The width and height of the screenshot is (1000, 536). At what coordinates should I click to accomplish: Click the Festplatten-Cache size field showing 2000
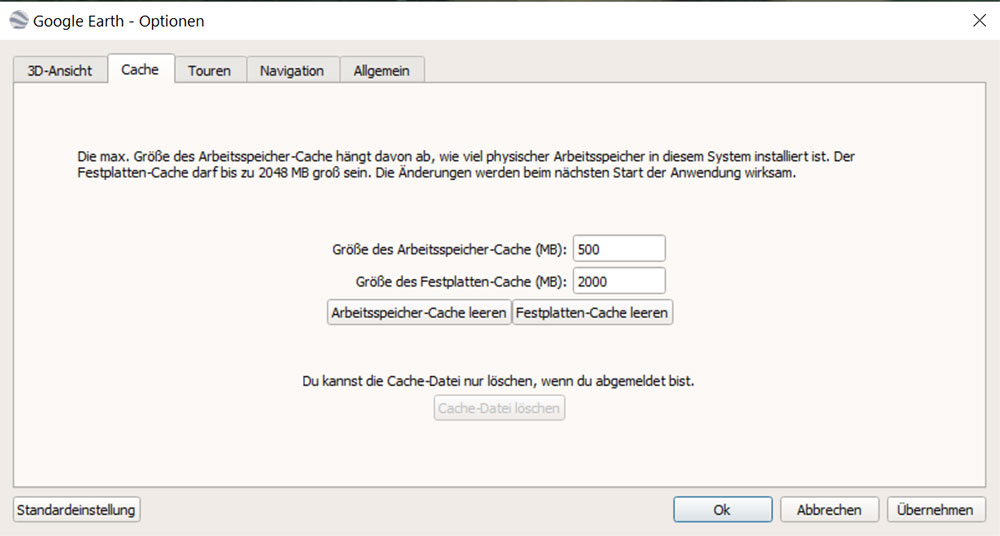point(619,281)
